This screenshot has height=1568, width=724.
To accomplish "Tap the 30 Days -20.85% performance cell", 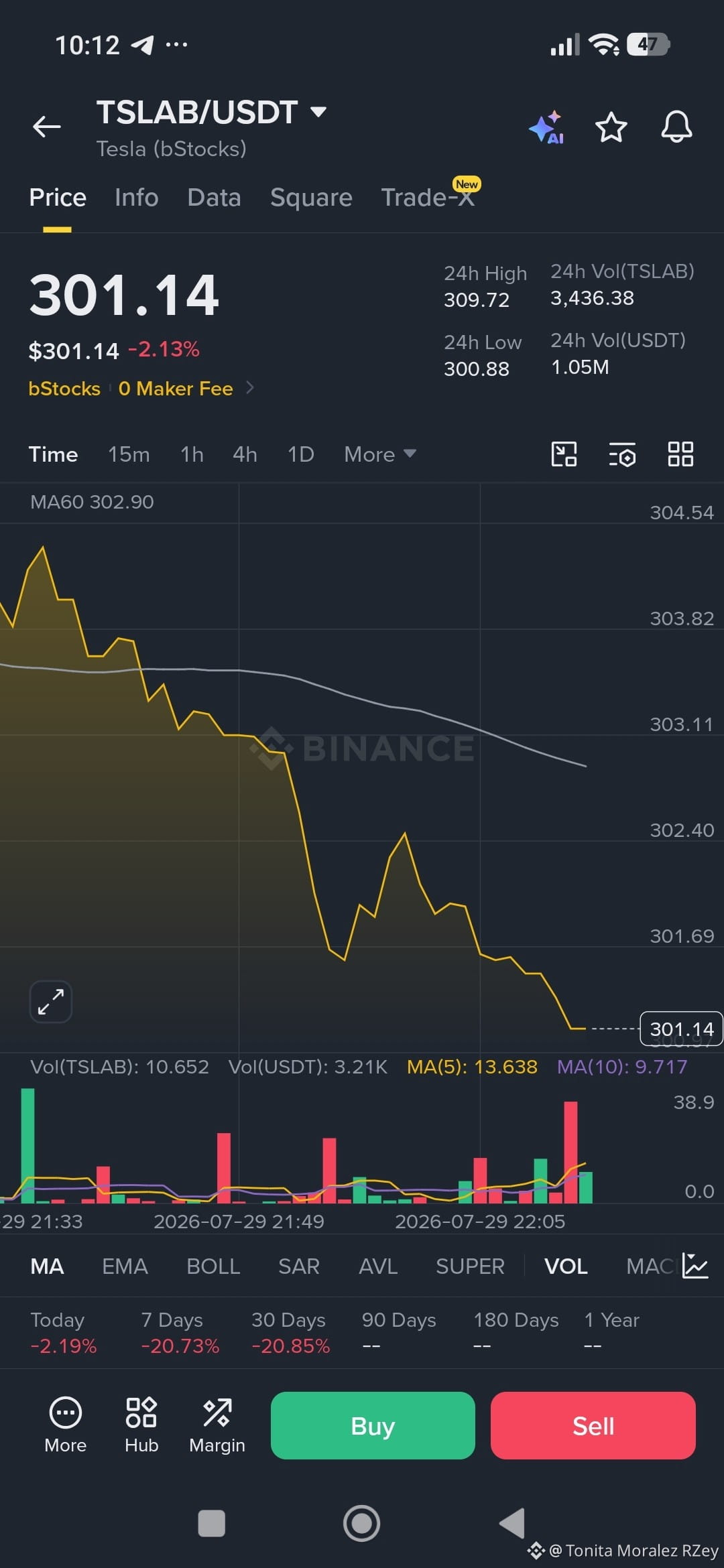I will click(x=290, y=1333).
